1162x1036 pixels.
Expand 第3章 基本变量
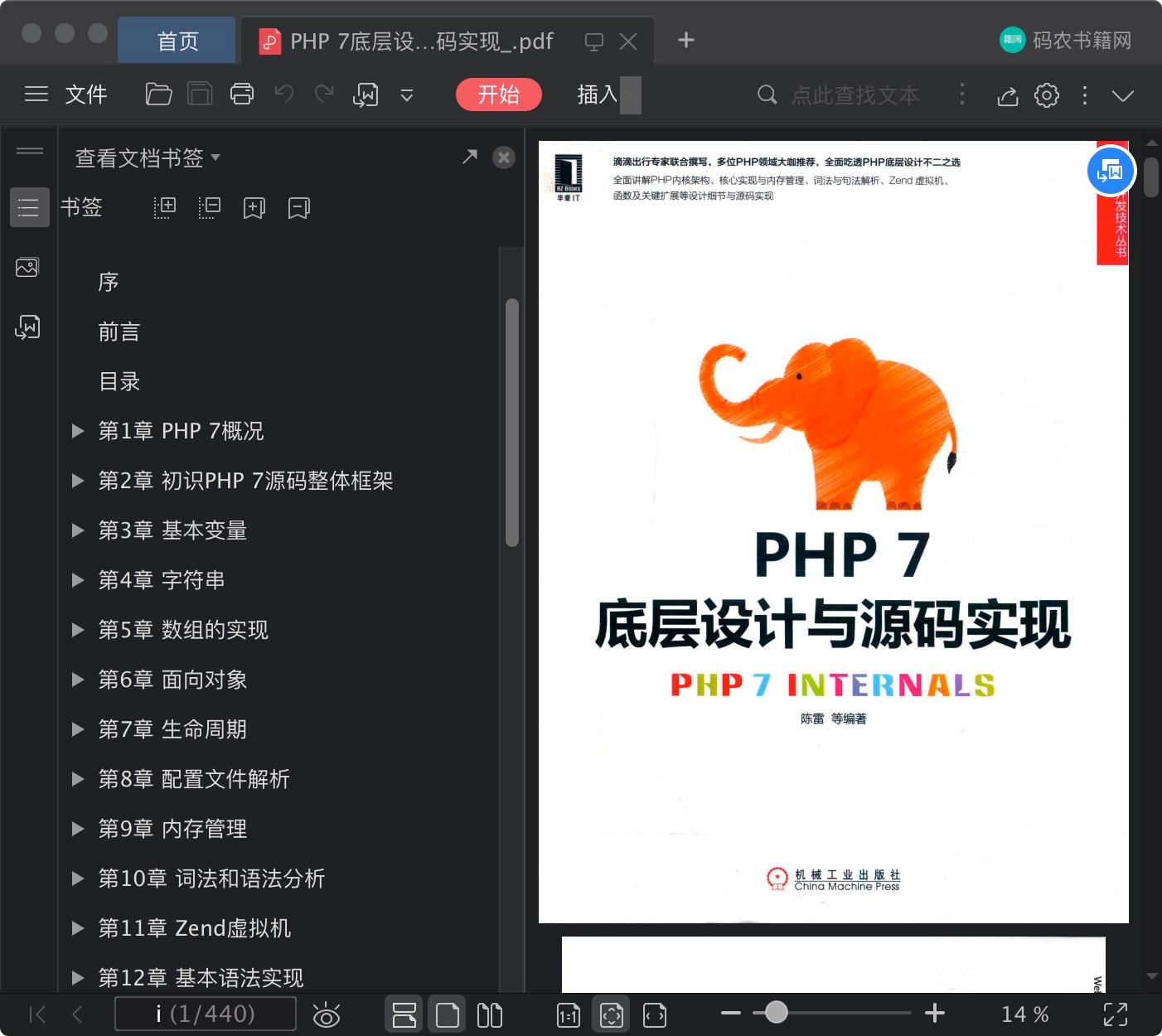pyautogui.click(x=78, y=530)
